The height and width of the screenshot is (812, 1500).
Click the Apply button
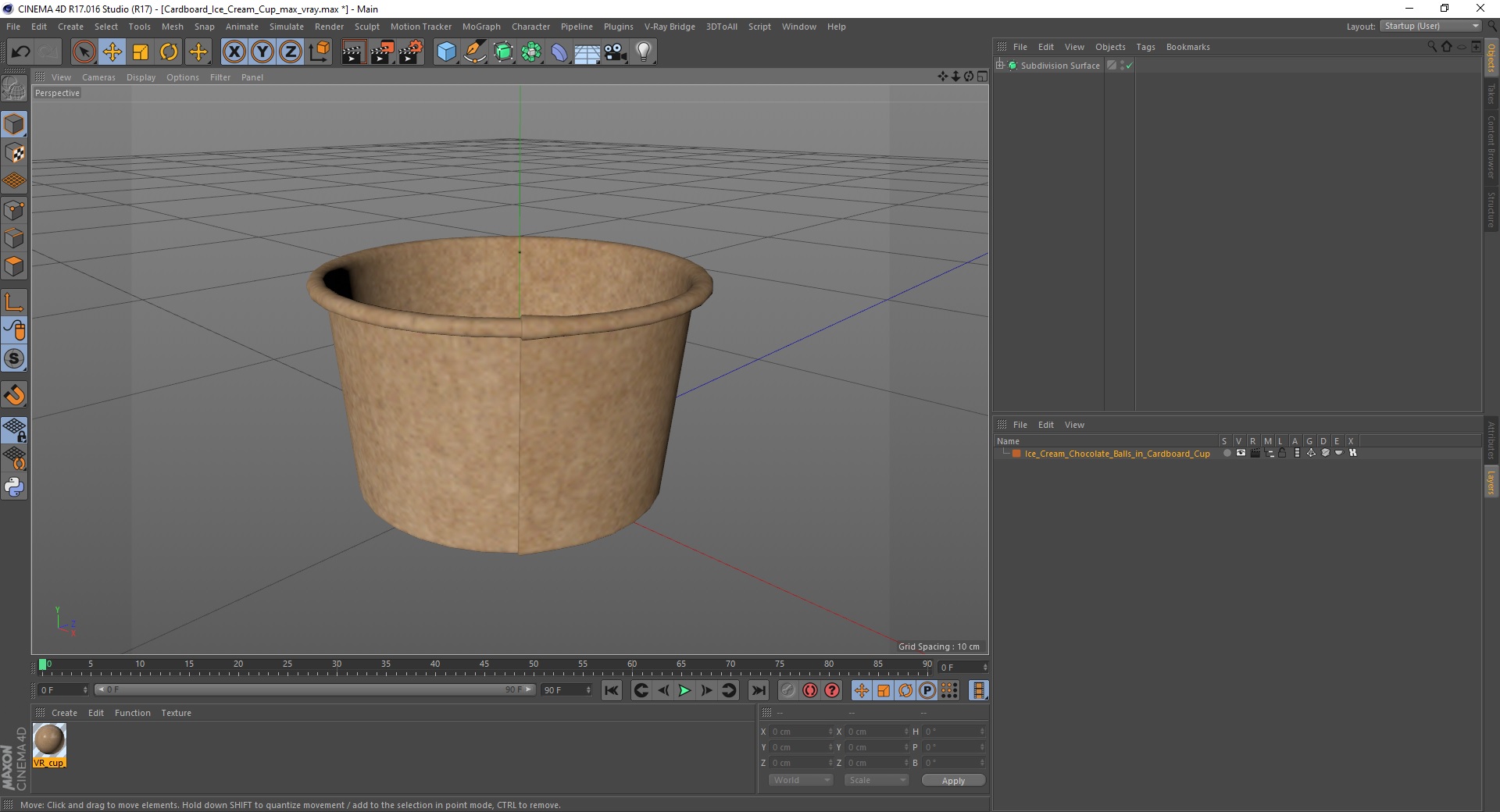point(953,780)
